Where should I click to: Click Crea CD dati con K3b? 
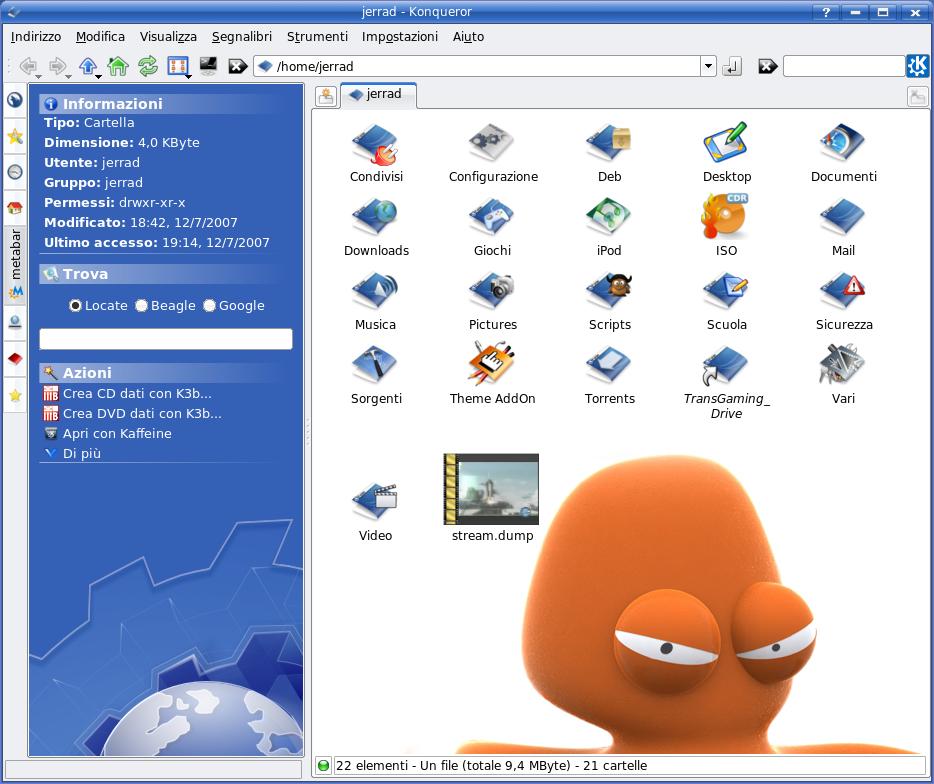click(127, 394)
